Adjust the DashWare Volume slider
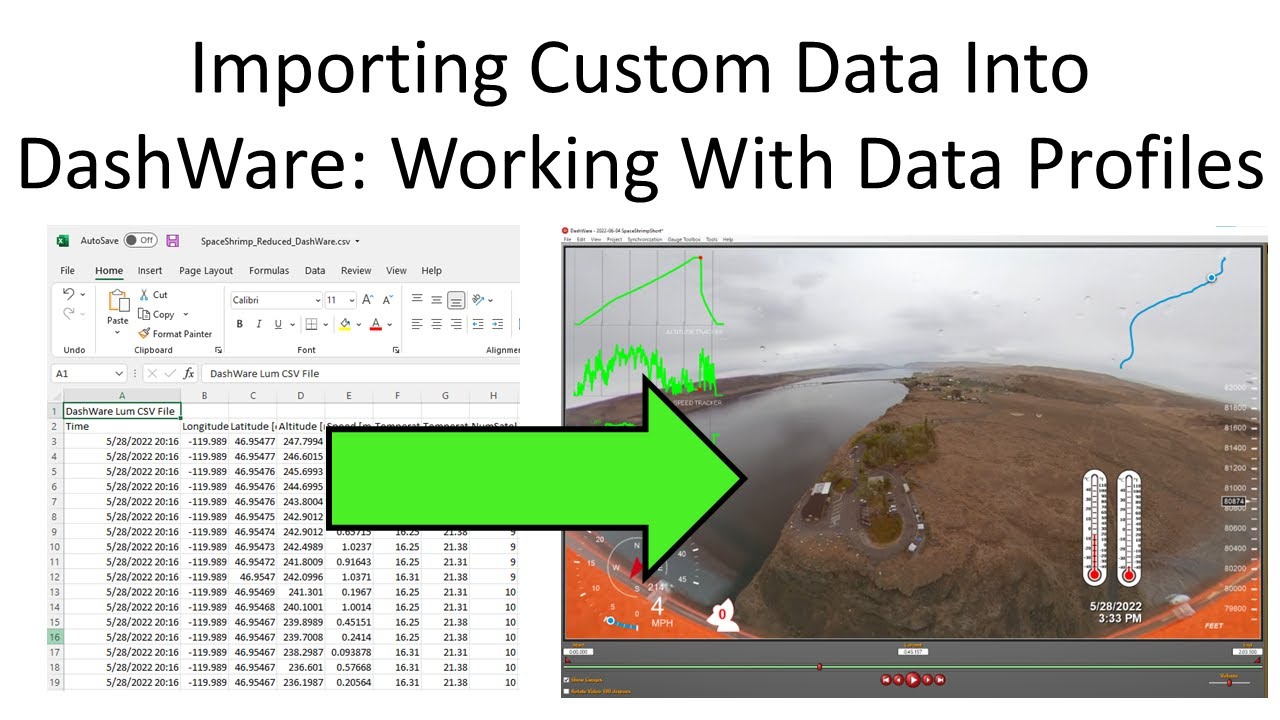 [x=1230, y=683]
